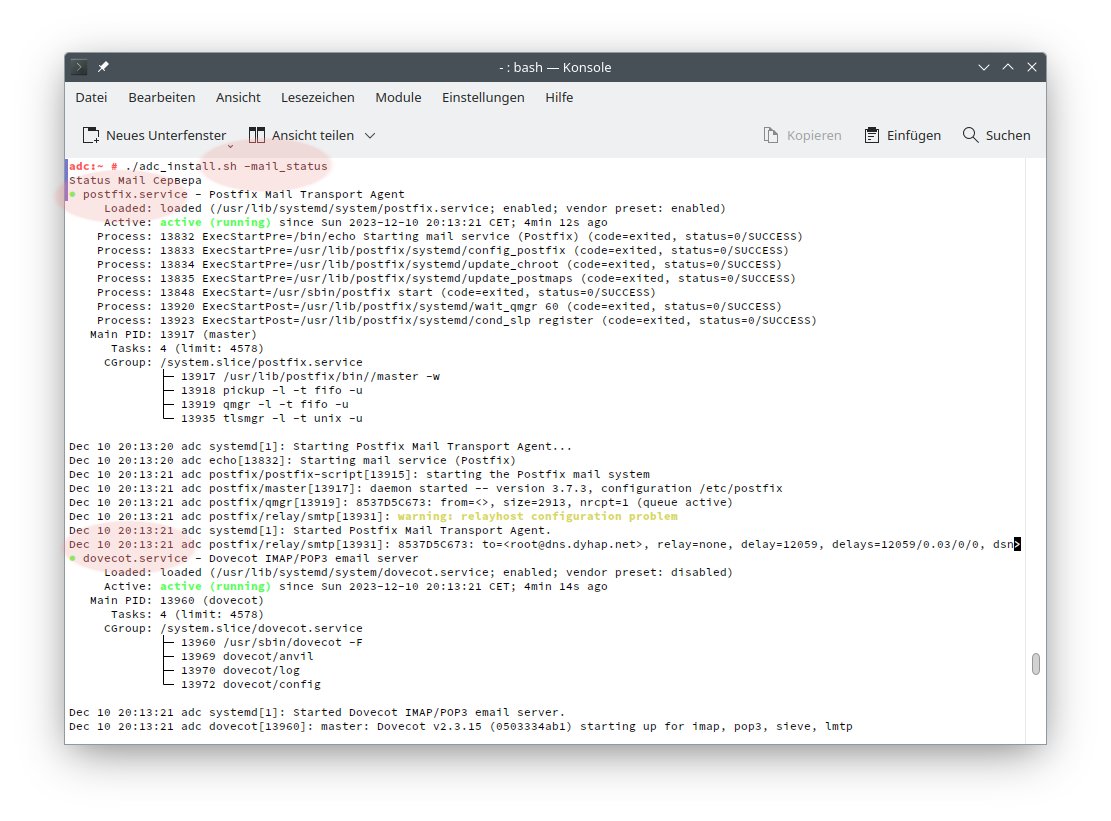Open search with the Suchen magnifier icon
This screenshot has height=821, width=1111.
(x=970, y=135)
